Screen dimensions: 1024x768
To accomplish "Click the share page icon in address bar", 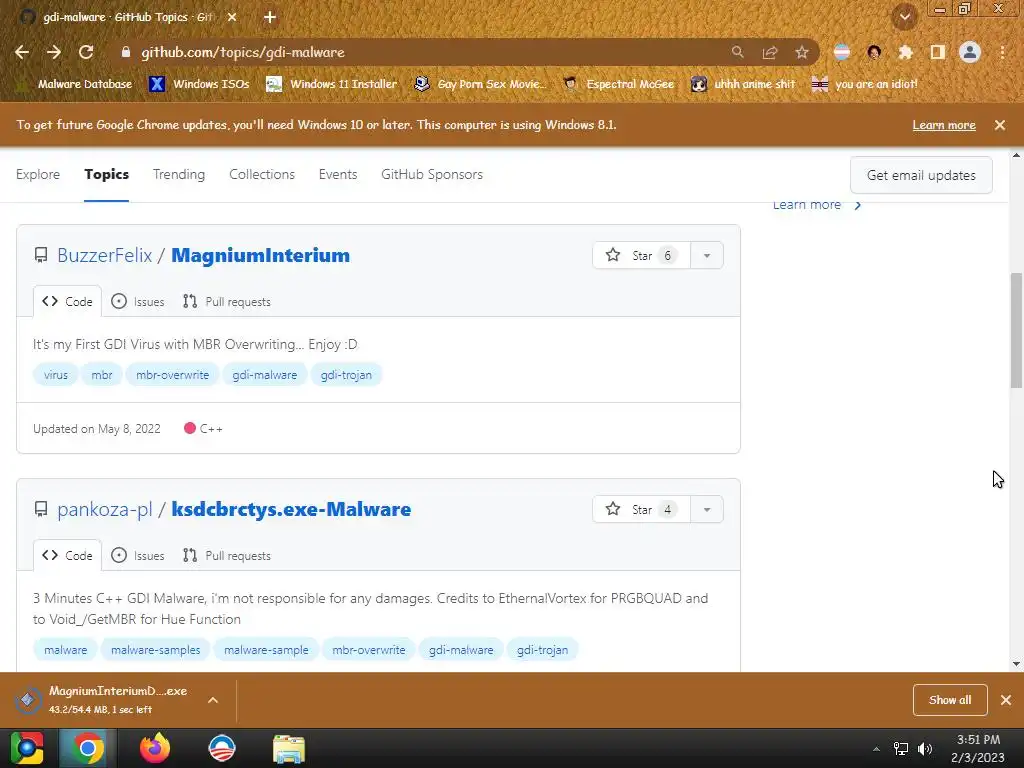I will 770,52.
